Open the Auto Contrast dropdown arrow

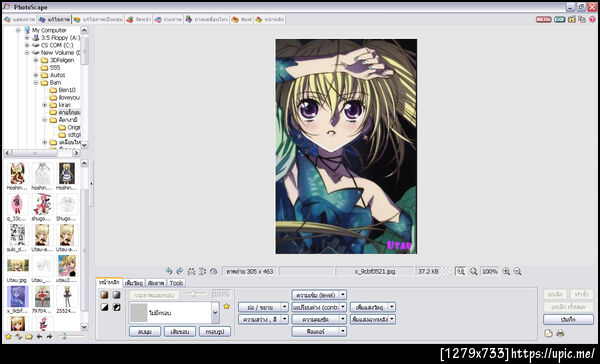[x=343, y=307]
